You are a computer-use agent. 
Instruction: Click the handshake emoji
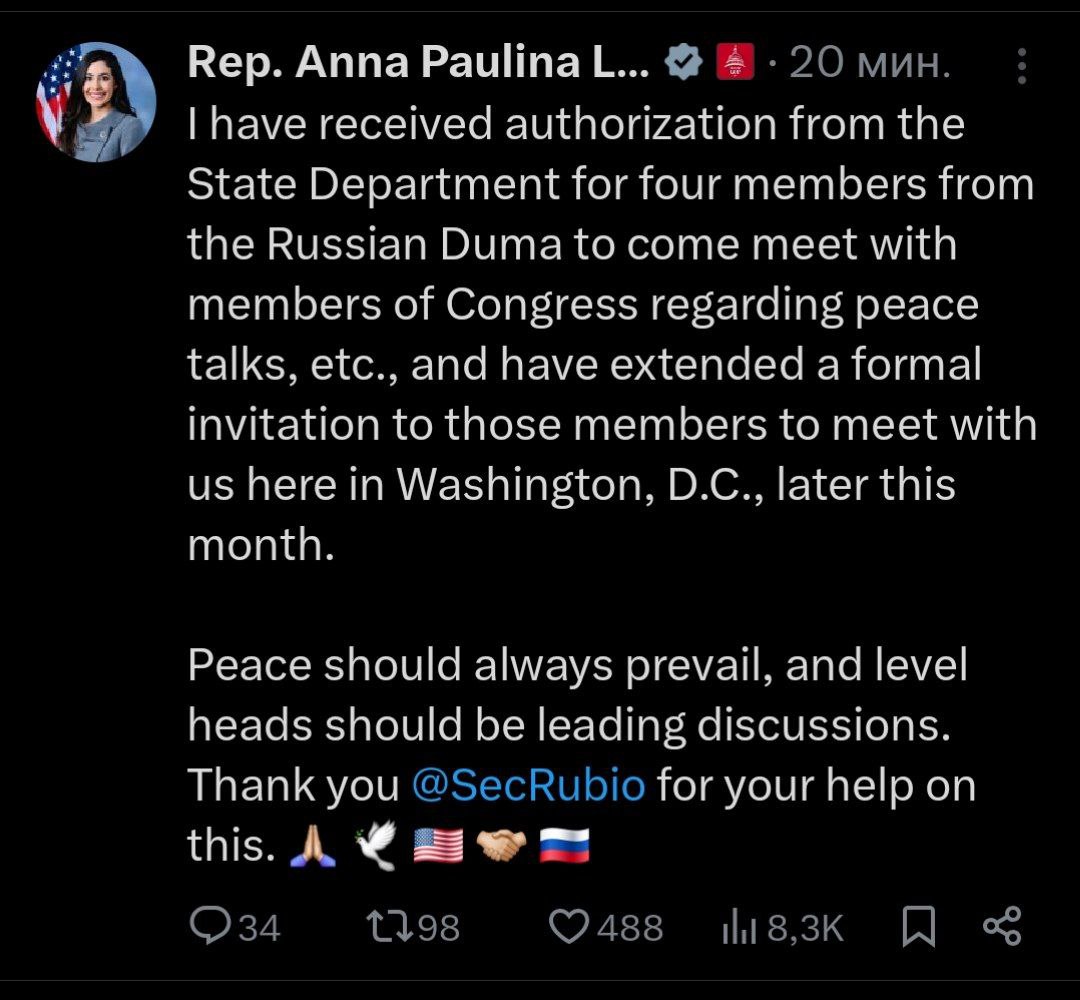click(501, 847)
